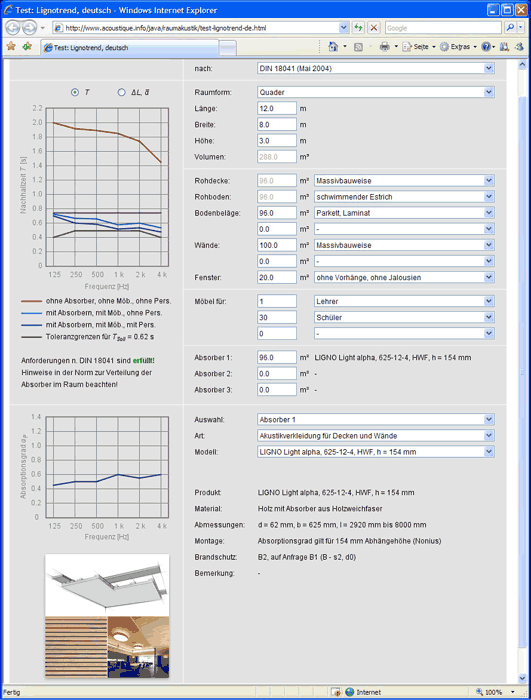
Task: Click the absorption coefficient chart
Action: click(x=107, y=467)
